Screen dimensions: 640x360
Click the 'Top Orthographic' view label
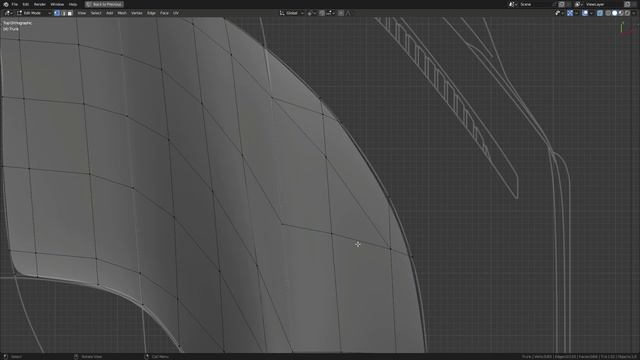click(x=17, y=23)
